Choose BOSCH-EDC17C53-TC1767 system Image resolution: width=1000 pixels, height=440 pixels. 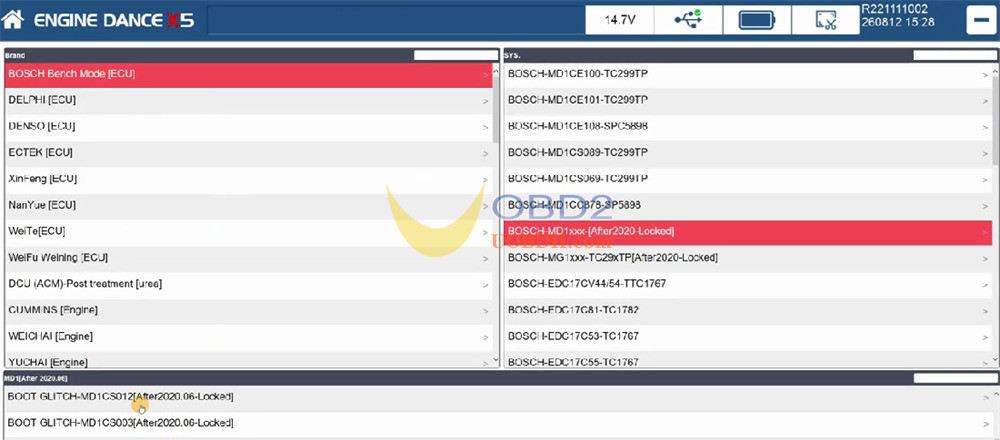click(748, 336)
